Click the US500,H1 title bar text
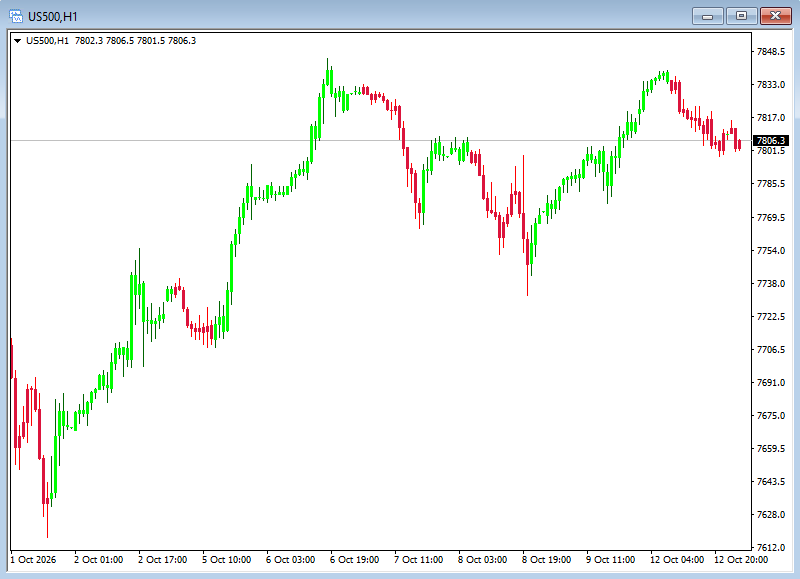 [x=53, y=17]
